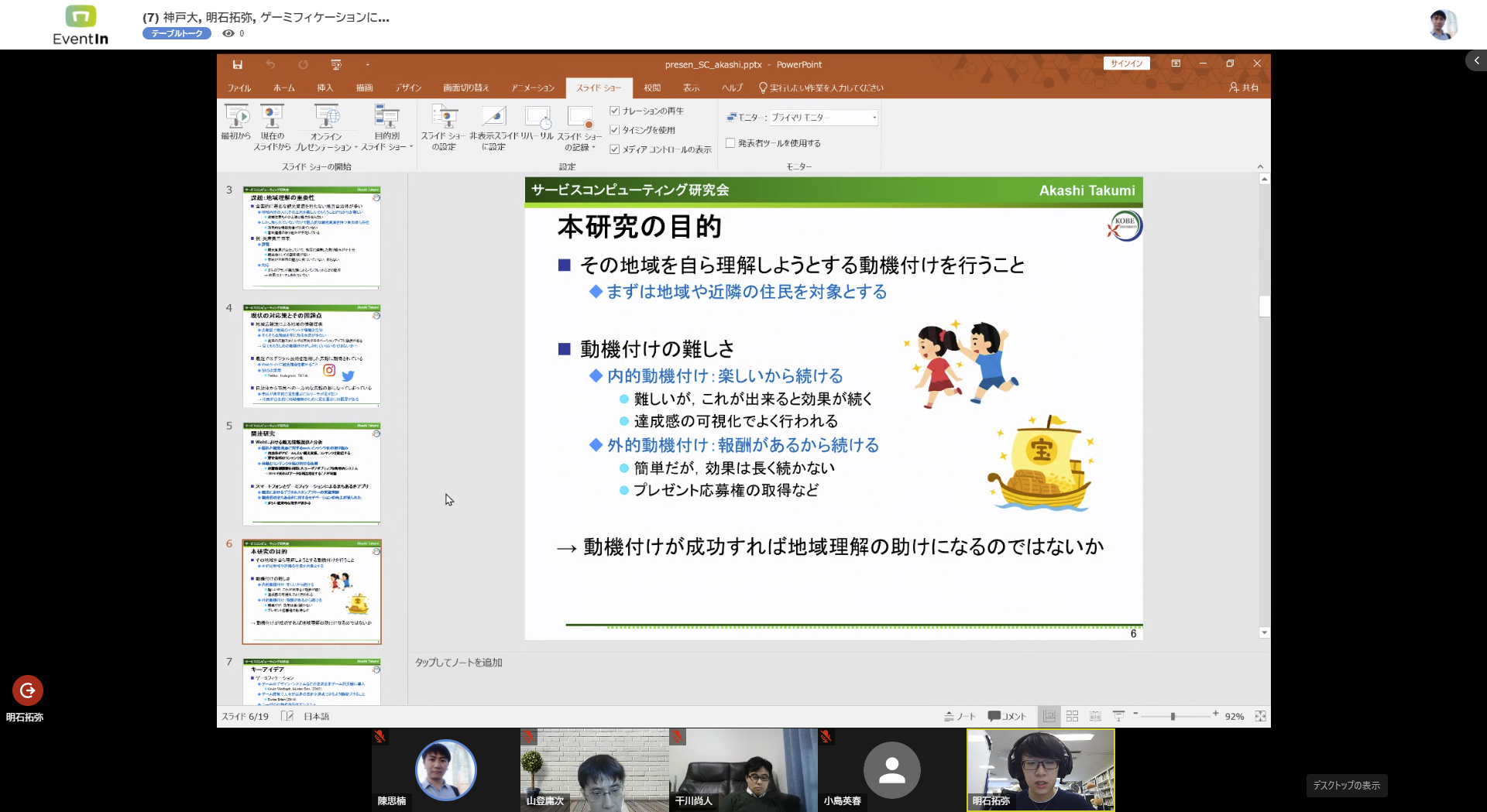Viewport: 1487px width, 812px height.
Task: Open the ファイル menu tab
Action: 239,87
